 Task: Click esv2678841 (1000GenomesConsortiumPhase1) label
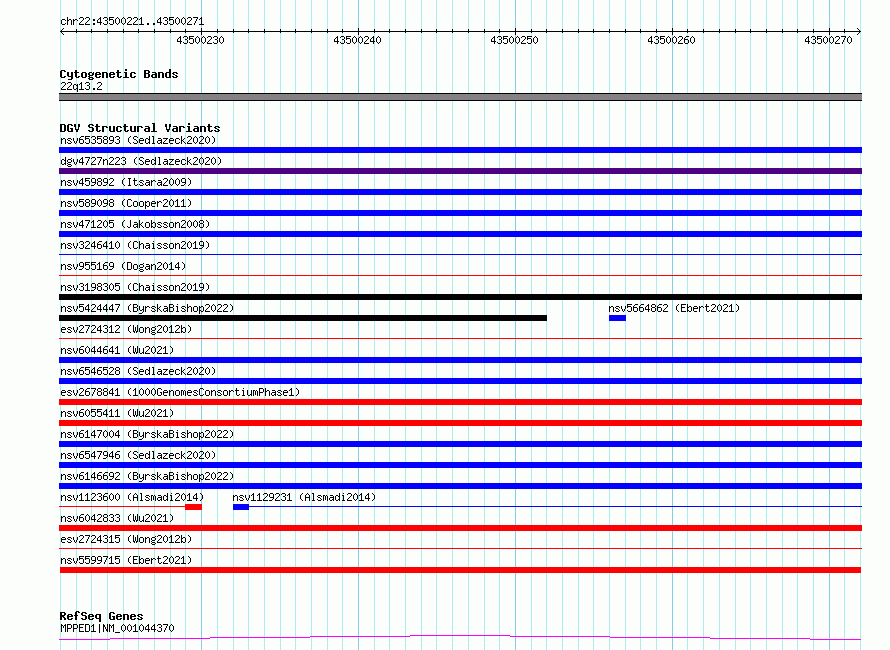180,392
